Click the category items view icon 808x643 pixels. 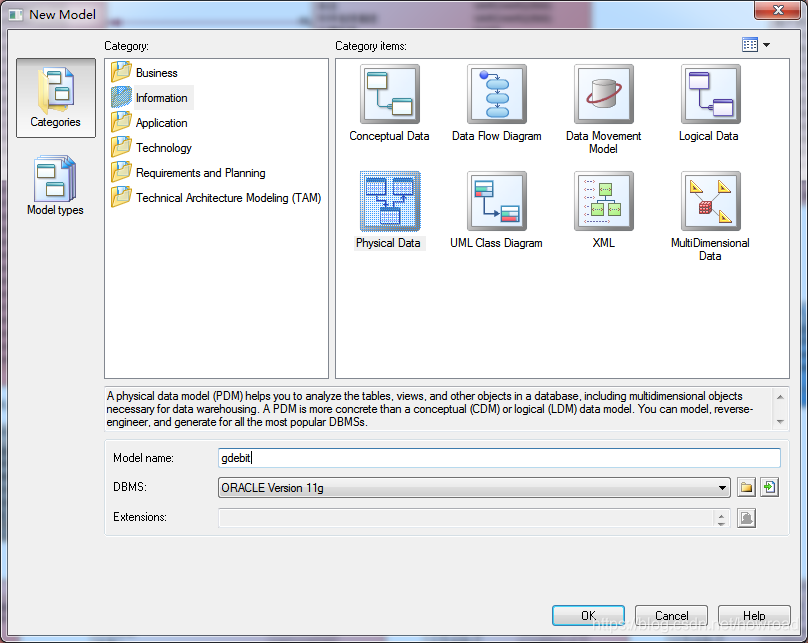point(750,45)
